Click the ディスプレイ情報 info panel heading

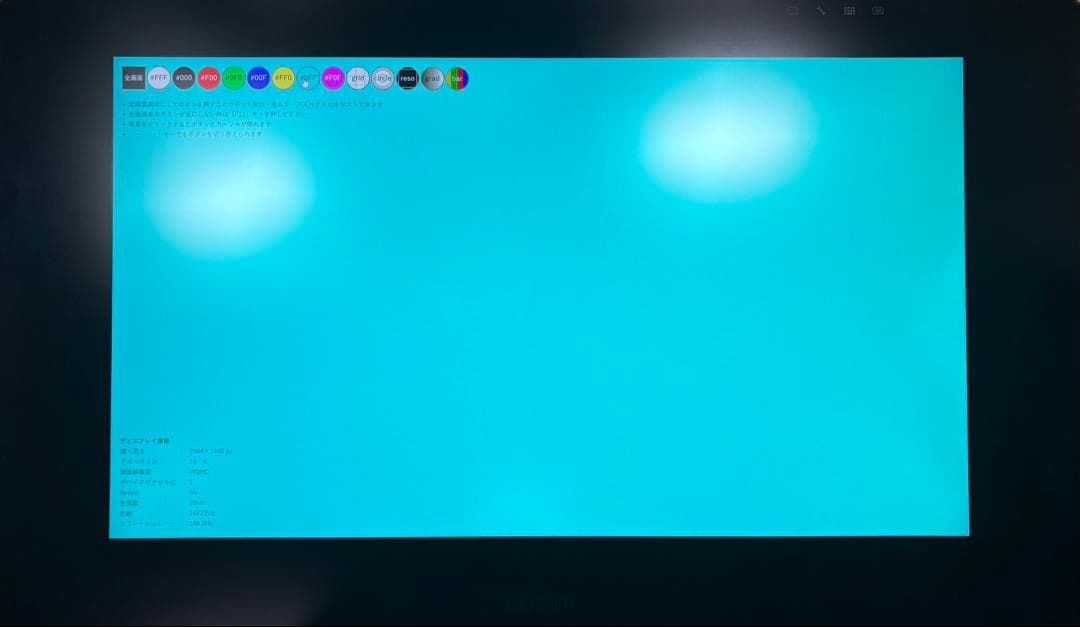click(146, 441)
